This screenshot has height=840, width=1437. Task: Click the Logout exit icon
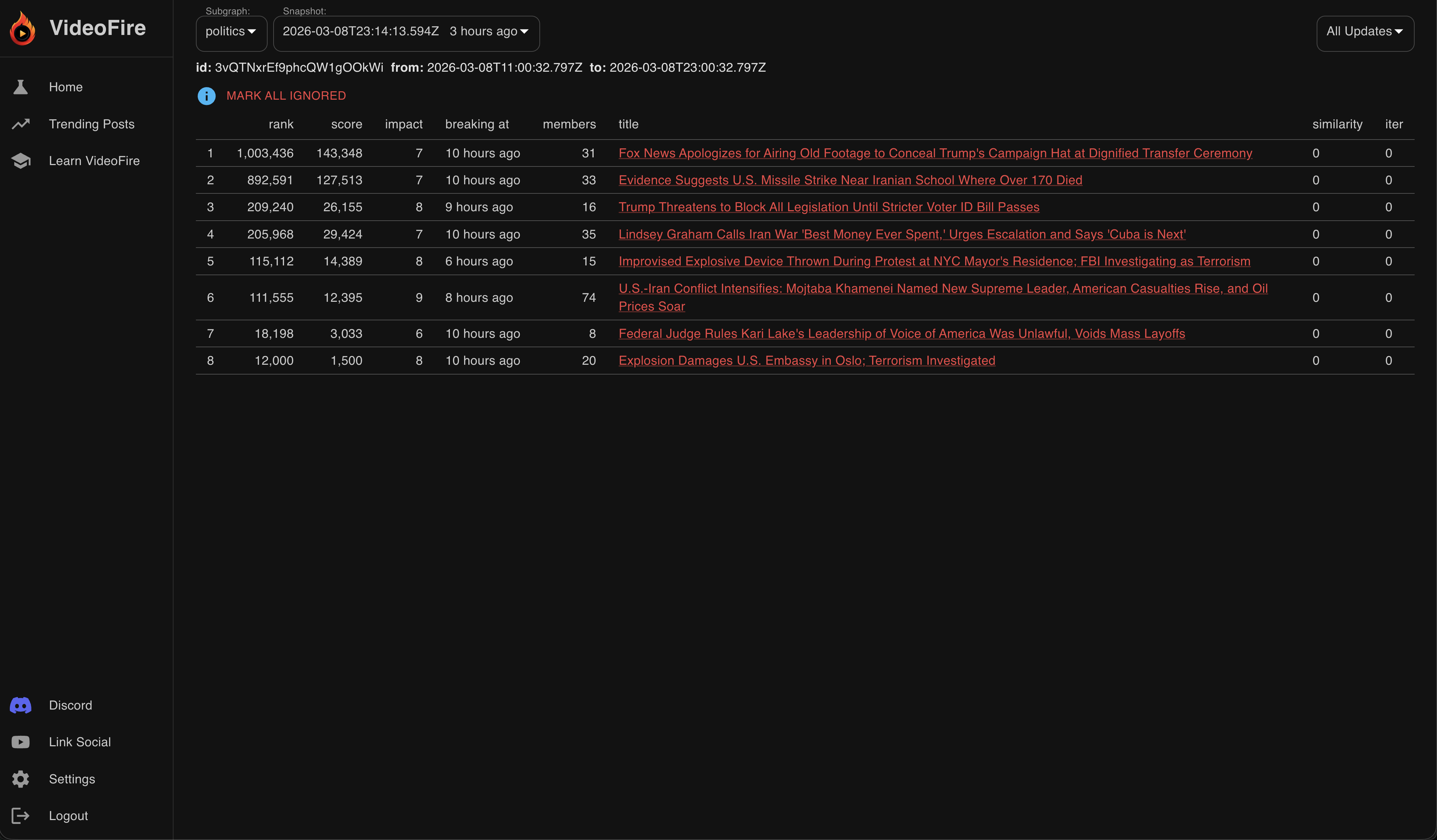pyautogui.click(x=21, y=816)
